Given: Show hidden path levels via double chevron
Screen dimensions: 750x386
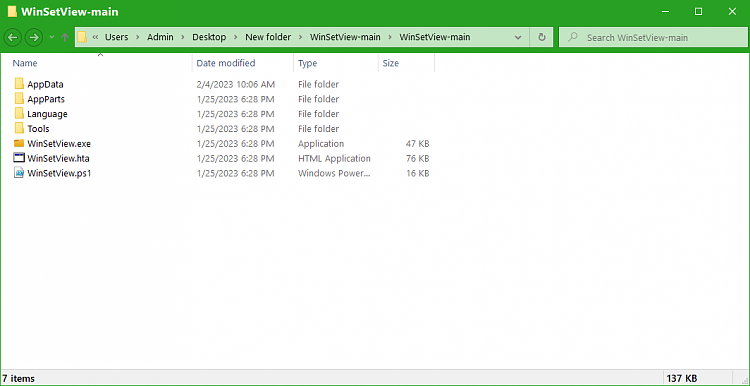Looking at the screenshot, I should pos(96,37).
